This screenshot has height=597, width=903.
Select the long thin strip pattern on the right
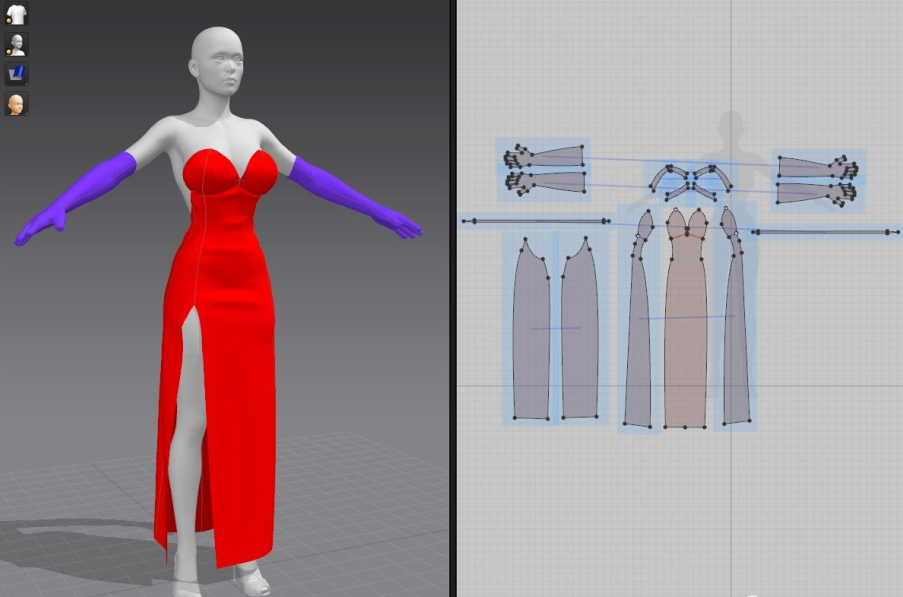pyautogui.click(x=825, y=232)
